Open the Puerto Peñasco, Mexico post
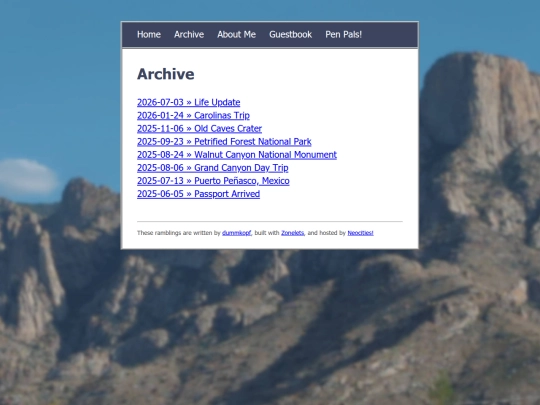Screen dimensions: 540x405 point(213,181)
